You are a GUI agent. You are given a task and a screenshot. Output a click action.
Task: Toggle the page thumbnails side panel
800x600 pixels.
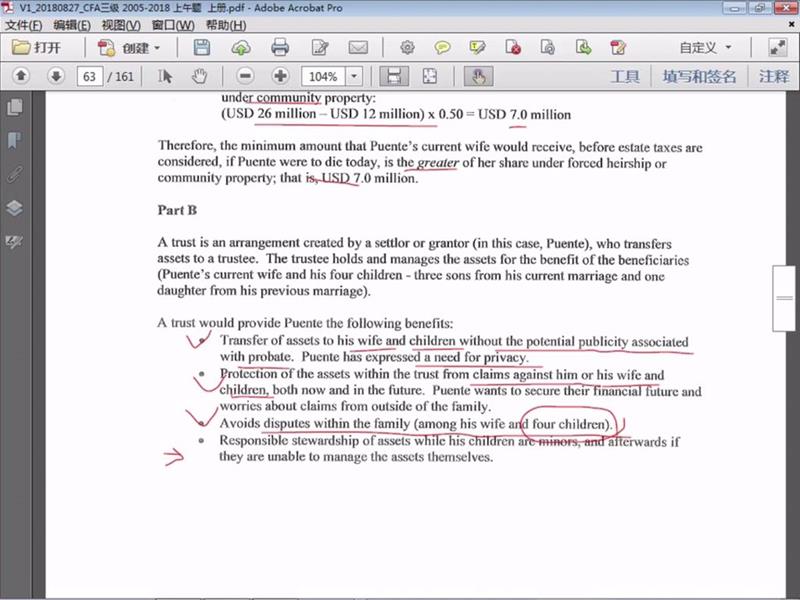14,107
